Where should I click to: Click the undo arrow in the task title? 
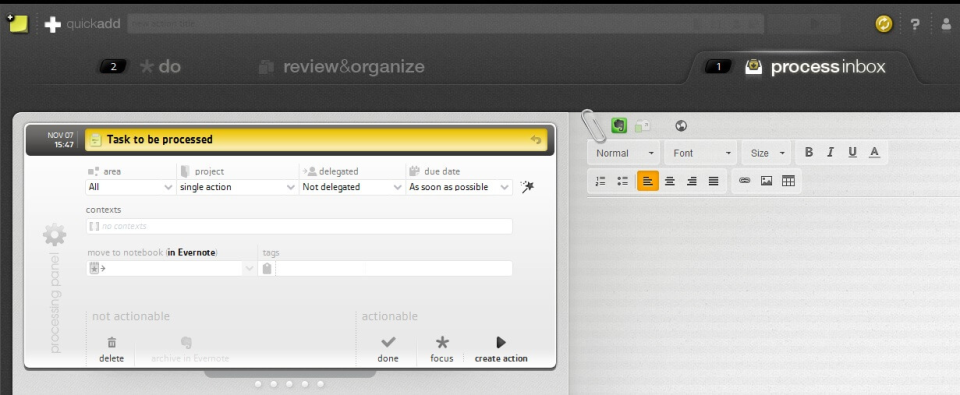tap(536, 140)
